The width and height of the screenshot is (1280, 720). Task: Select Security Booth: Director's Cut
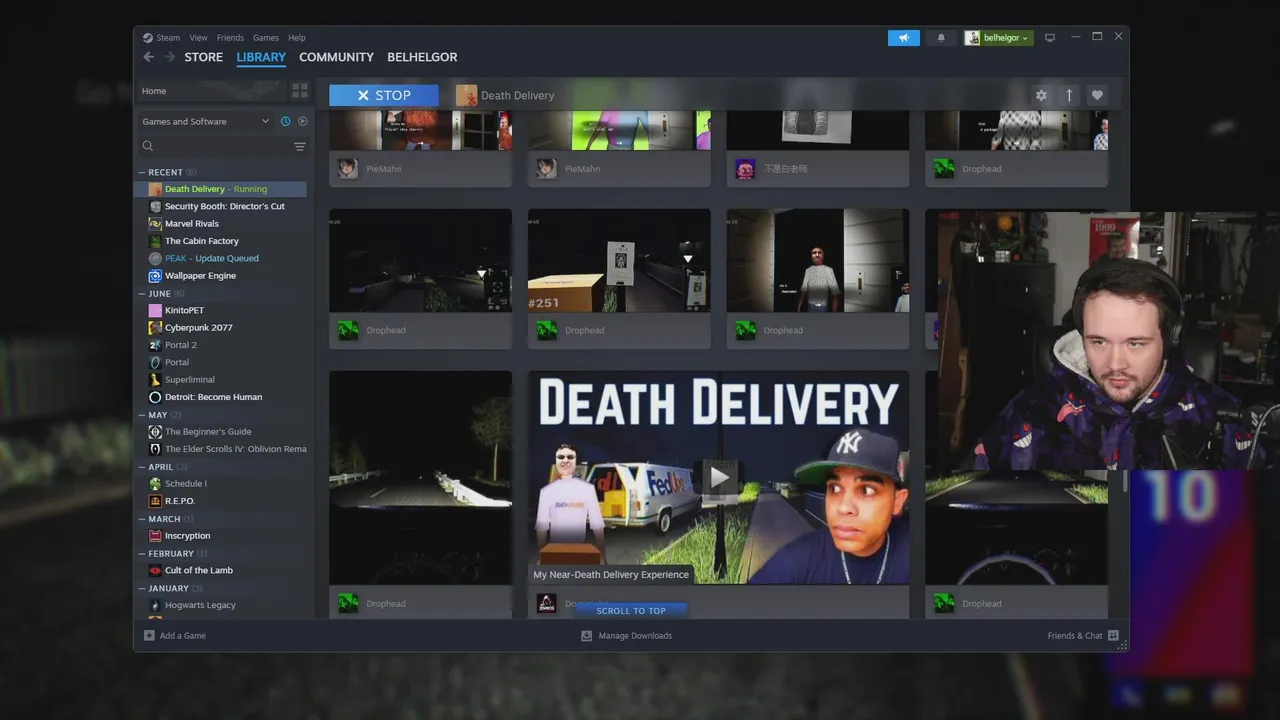point(225,206)
